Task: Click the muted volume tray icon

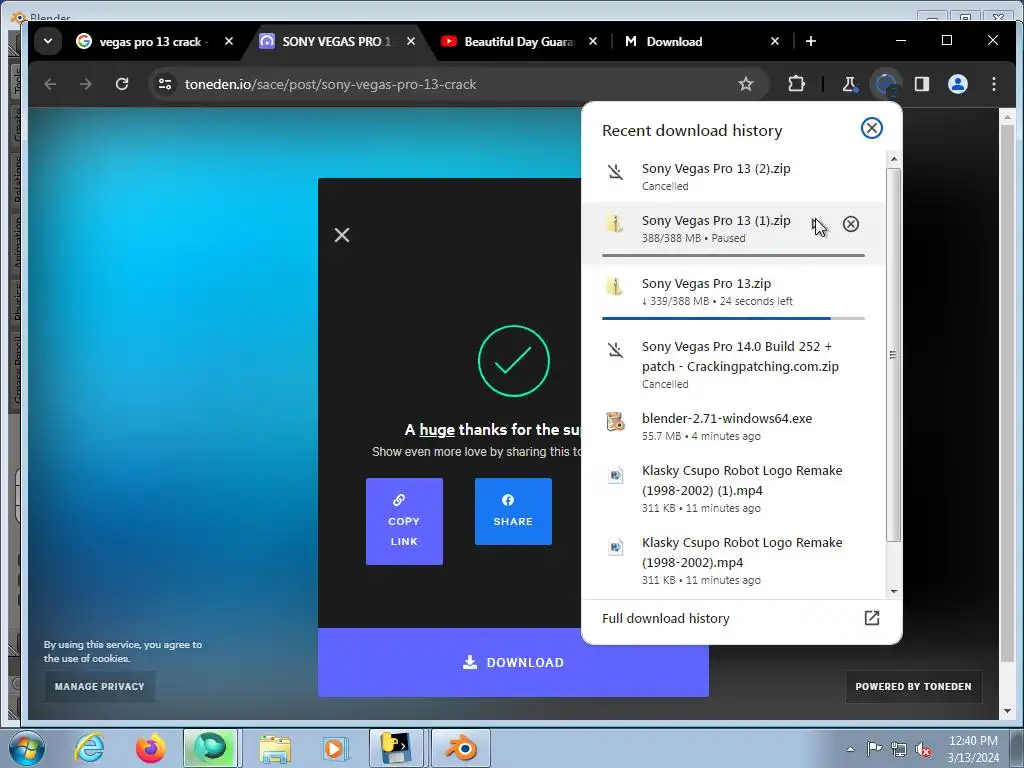Action: pos(922,750)
